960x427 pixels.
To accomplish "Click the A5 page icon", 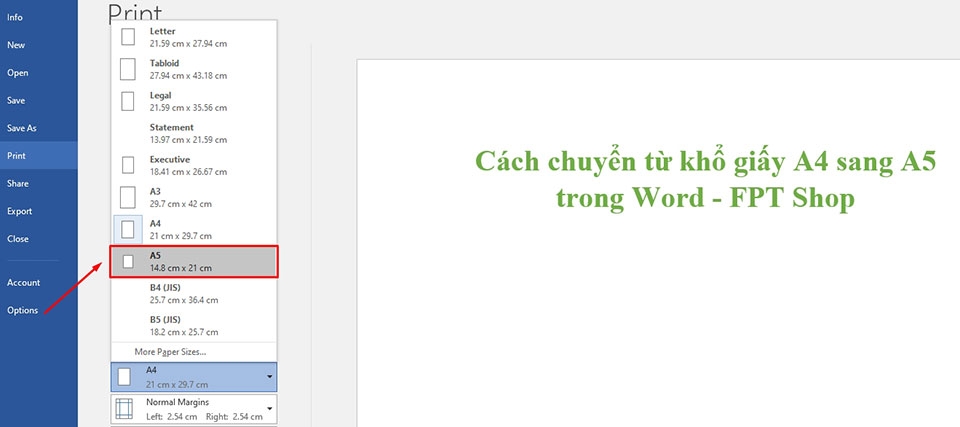I will click(128, 262).
